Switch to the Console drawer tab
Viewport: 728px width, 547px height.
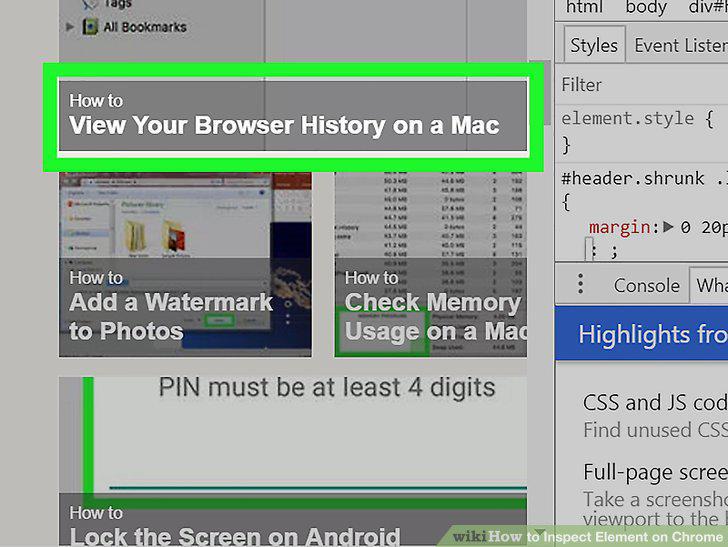[x=646, y=286]
